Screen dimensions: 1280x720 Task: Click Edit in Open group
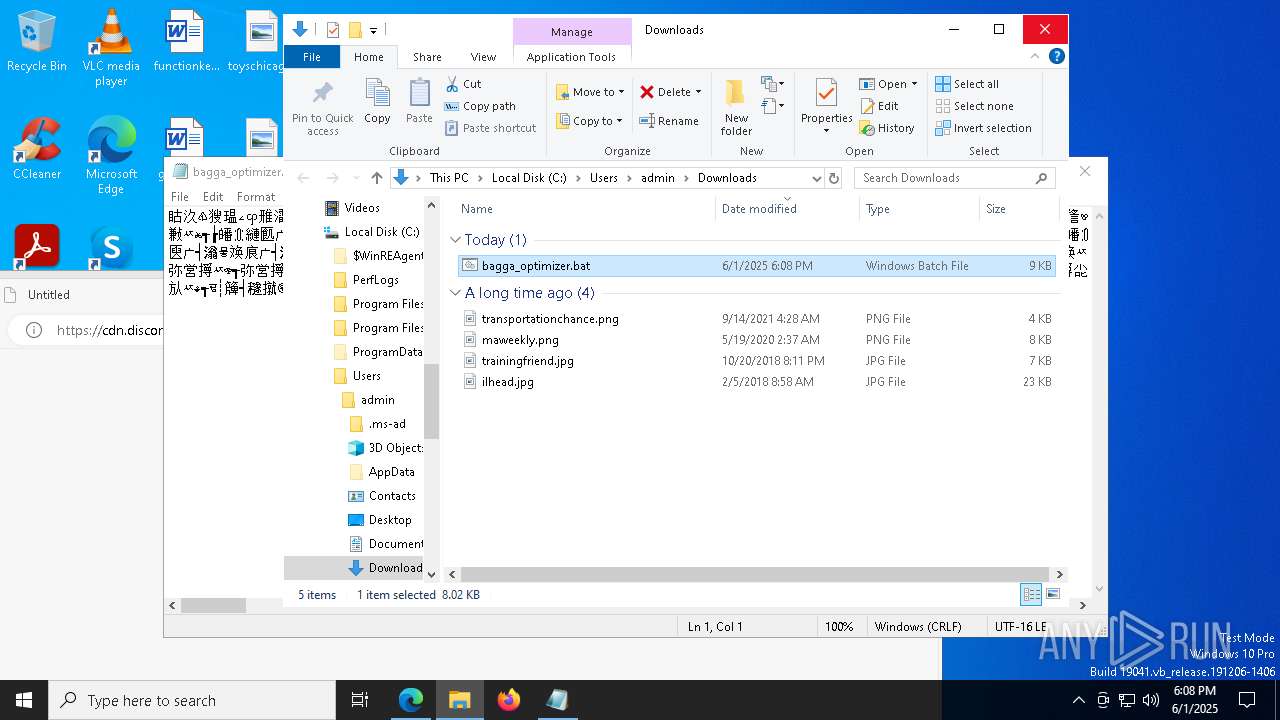click(x=879, y=106)
